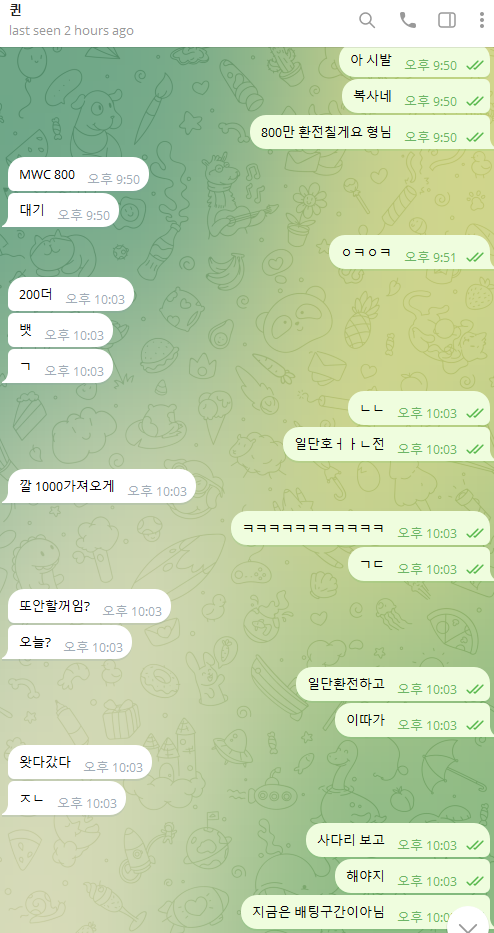Select the 'MWC 800' message bubble
Viewport: 494px width, 933px height.
pyautogui.click(x=78, y=174)
